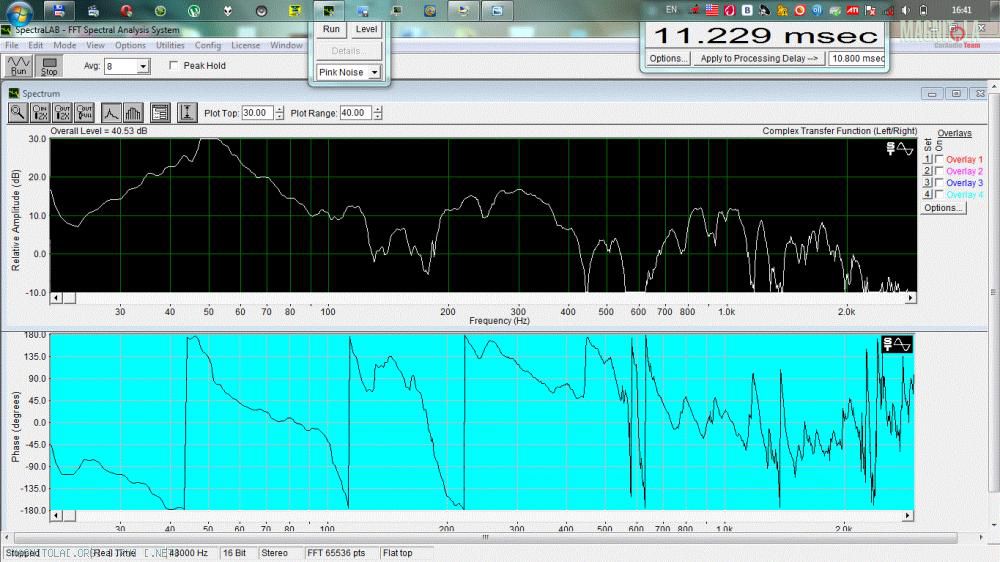Image resolution: width=1000 pixels, height=562 pixels.
Task: Click Apply to Processing Delay button
Action: (x=759, y=58)
